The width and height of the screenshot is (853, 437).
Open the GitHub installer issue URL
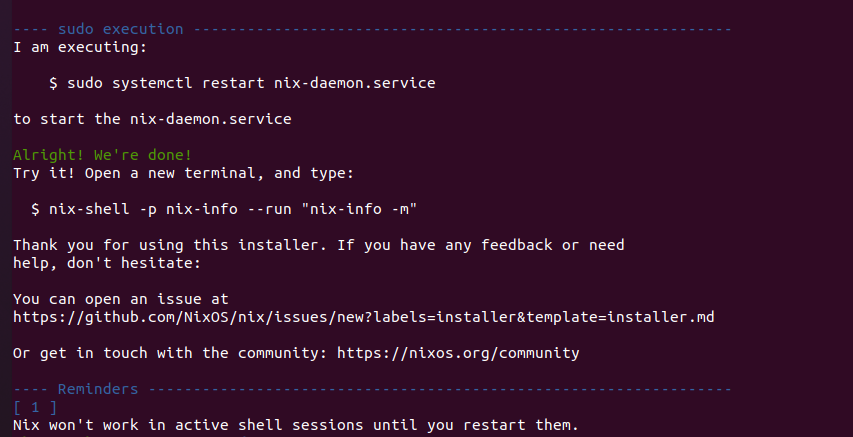363,317
